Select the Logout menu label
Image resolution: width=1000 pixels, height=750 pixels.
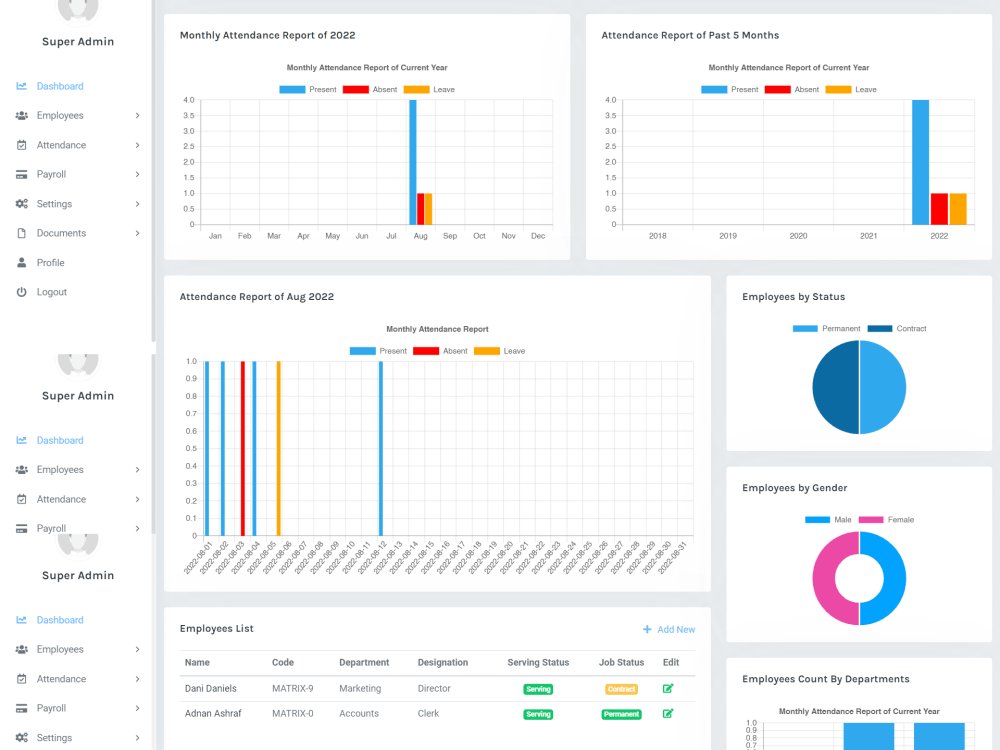coord(52,292)
